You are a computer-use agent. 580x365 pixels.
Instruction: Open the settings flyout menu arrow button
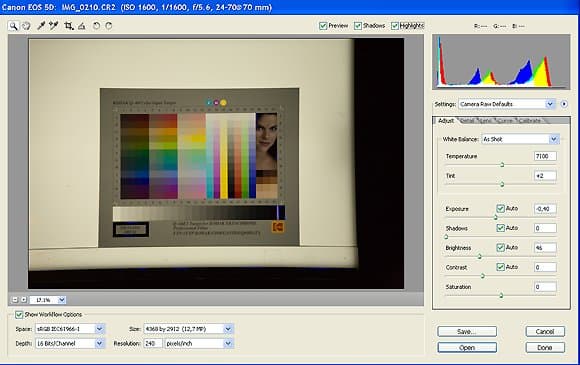point(564,104)
